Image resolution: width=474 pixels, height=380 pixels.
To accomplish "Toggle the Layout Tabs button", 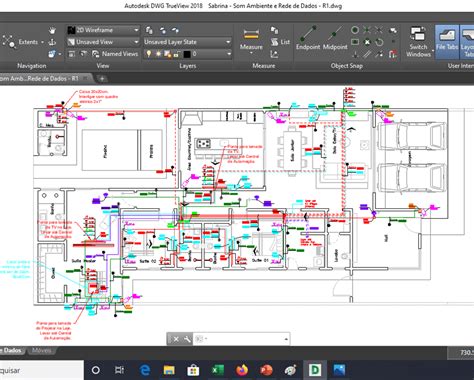I will pyautogui.click(x=467, y=42).
